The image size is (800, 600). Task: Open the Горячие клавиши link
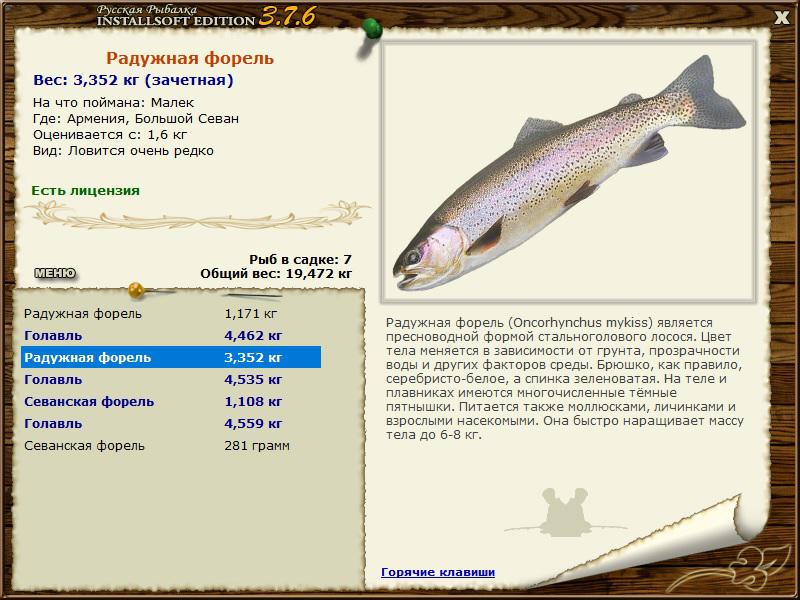[438, 572]
